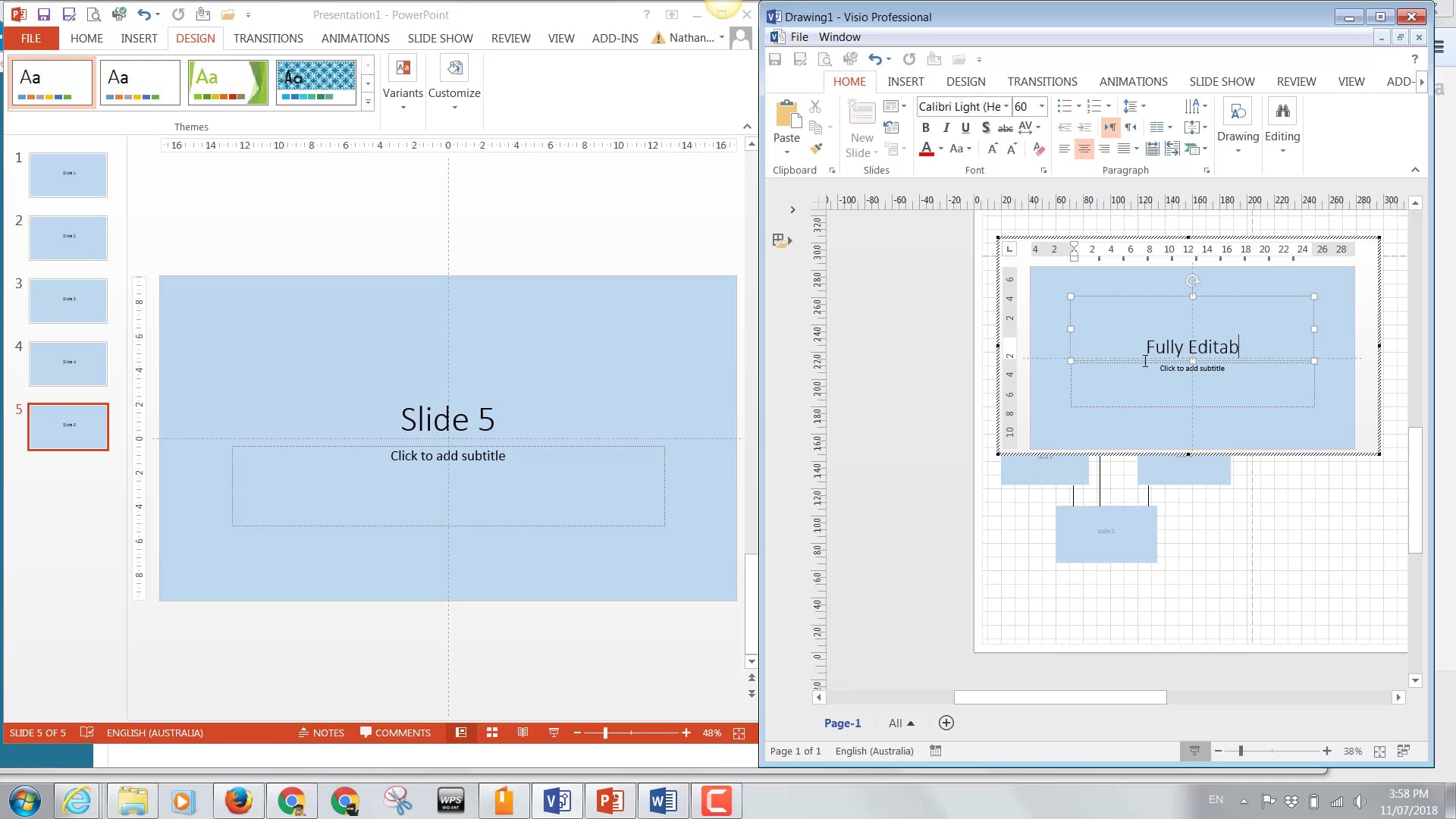The image size is (1456, 819).
Task: Open the ANIMATIONS tab in Visio window
Action: point(1133,81)
